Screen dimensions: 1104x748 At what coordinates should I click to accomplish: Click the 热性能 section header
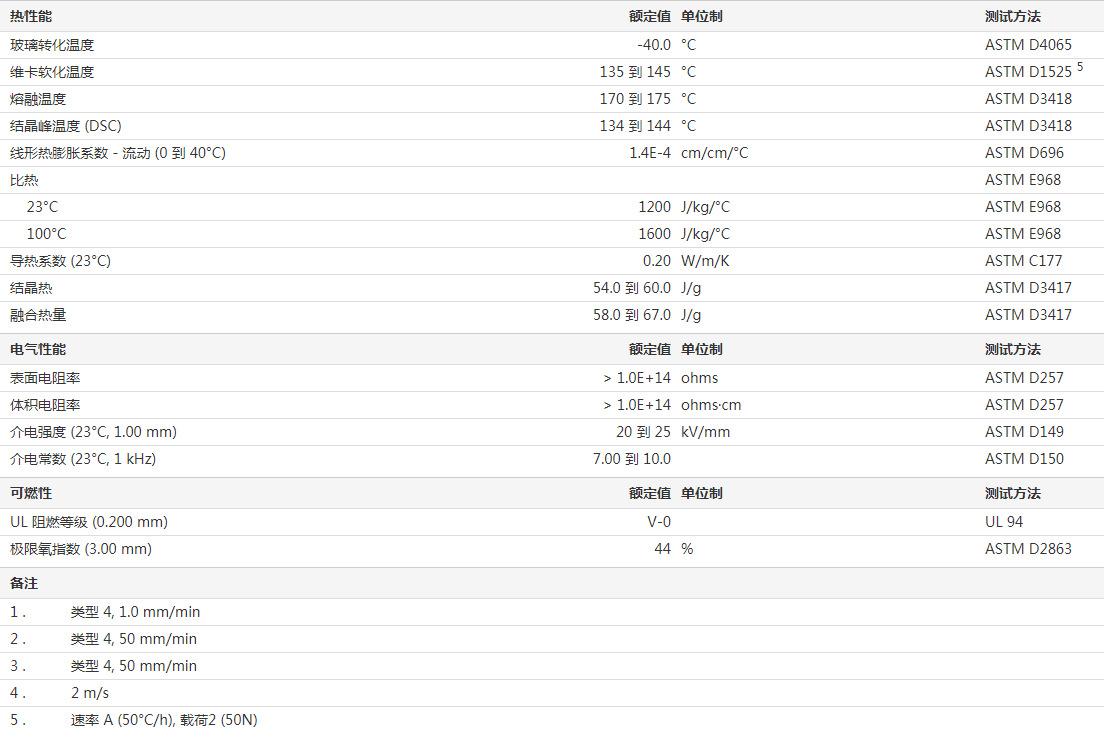tap(31, 16)
